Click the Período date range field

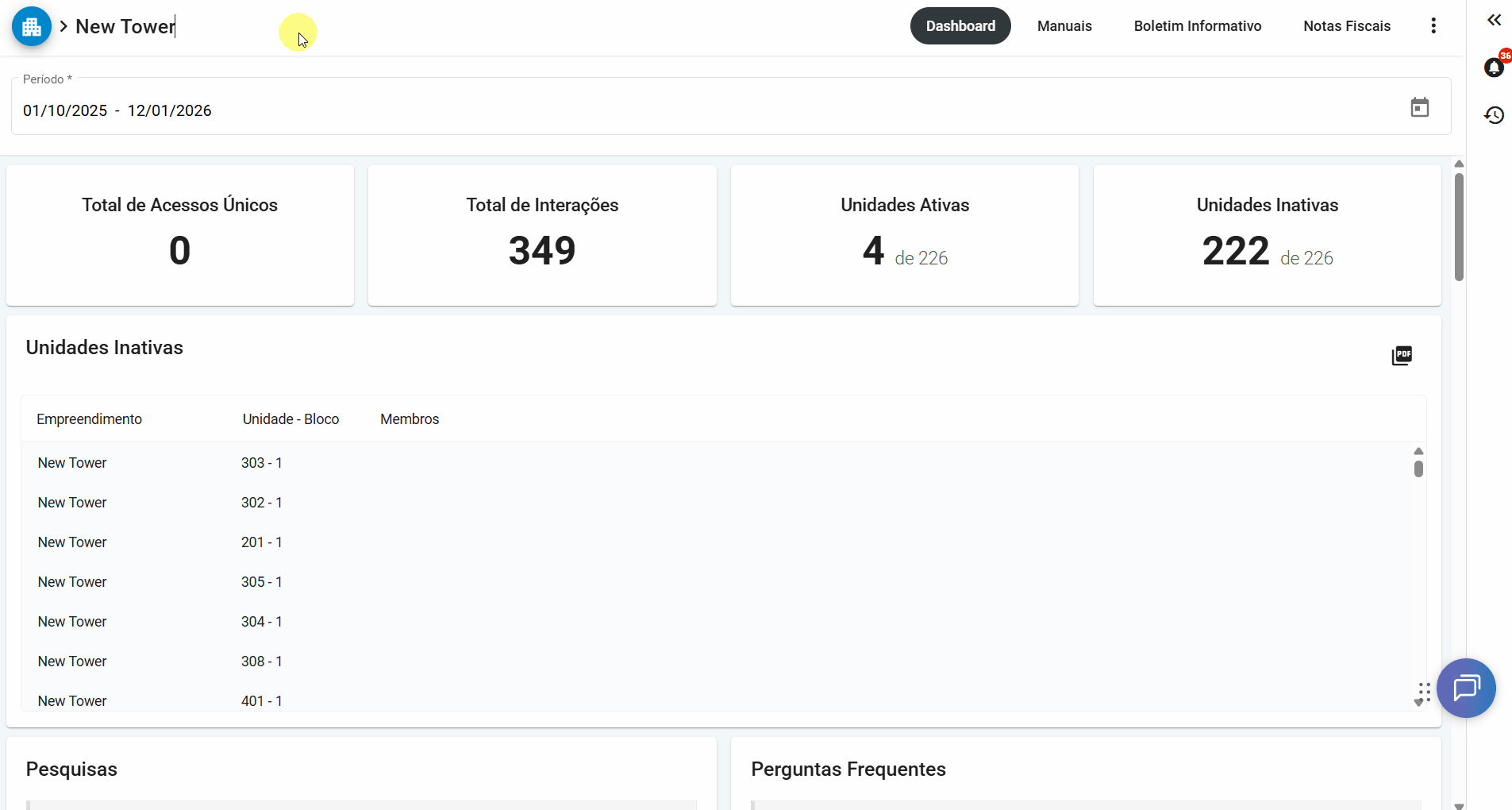point(698,110)
